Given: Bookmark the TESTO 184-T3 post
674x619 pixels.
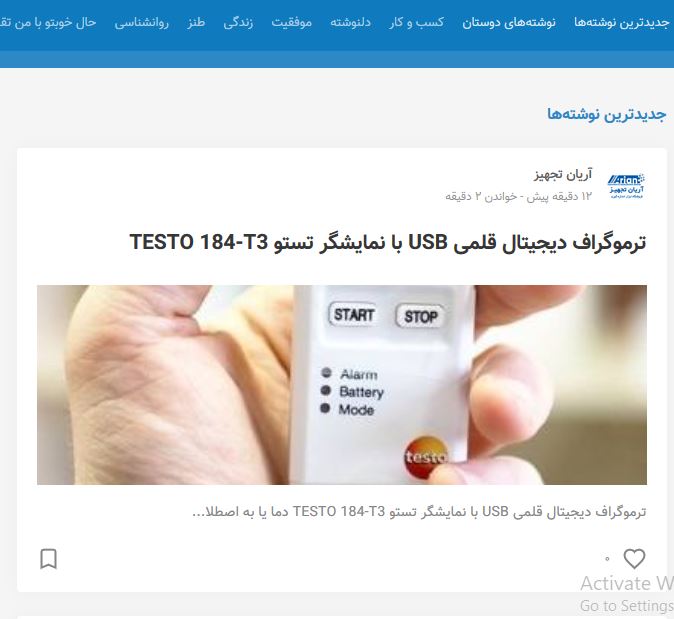Looking at the screenshot, I should click(x=48, y=559).
